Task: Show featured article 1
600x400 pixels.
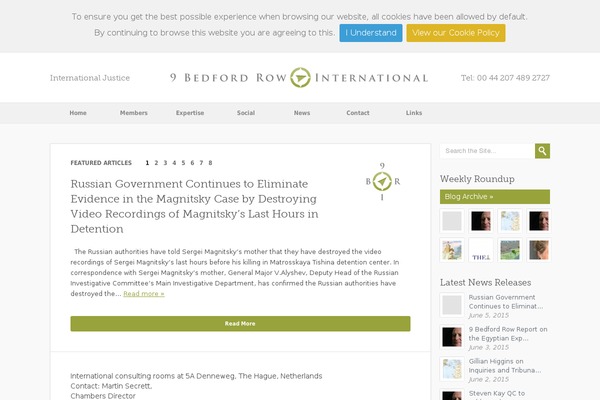Action: pyautogui.click(x=147, y=163)
